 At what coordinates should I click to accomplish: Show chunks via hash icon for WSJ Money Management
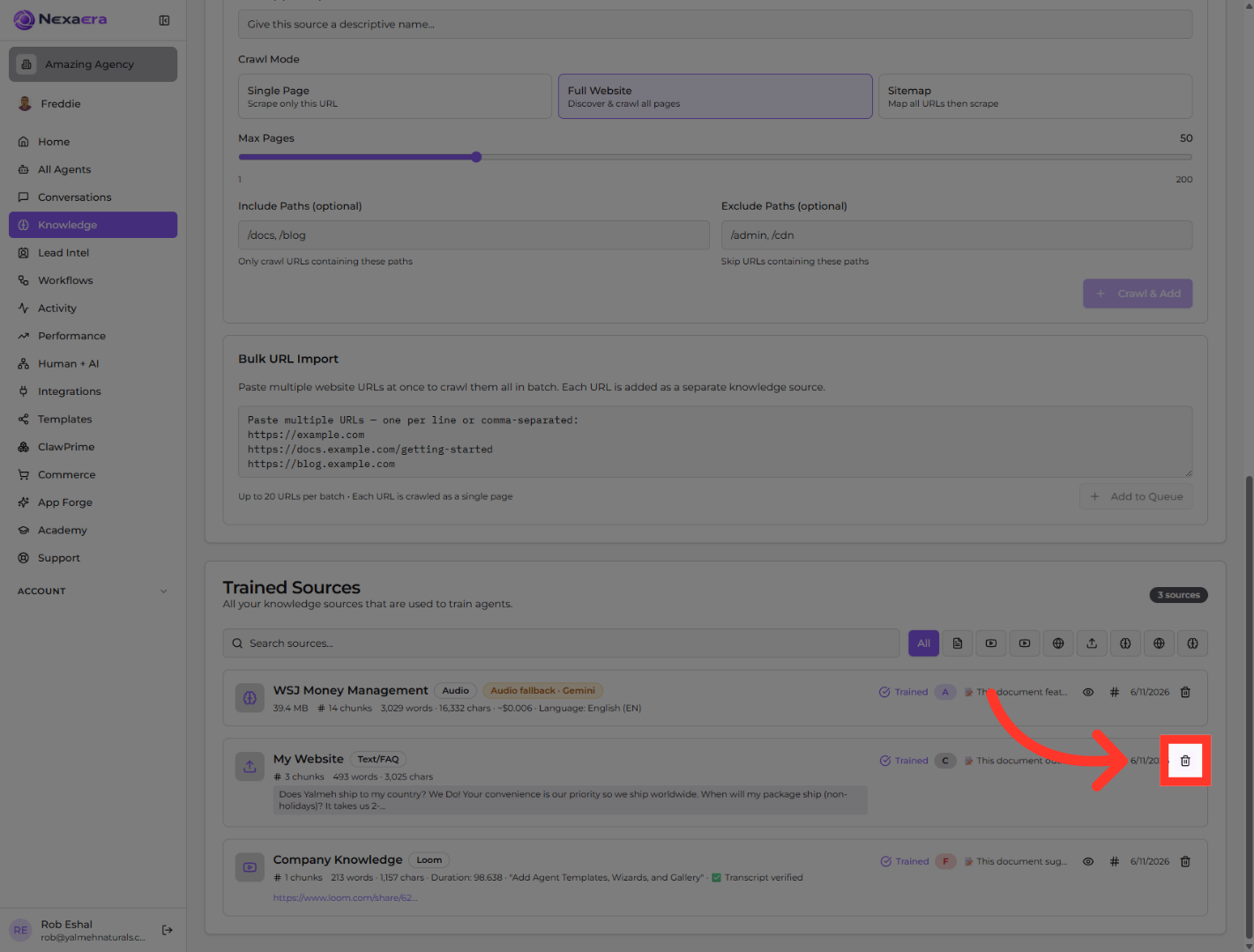[x=1115, y=692]
